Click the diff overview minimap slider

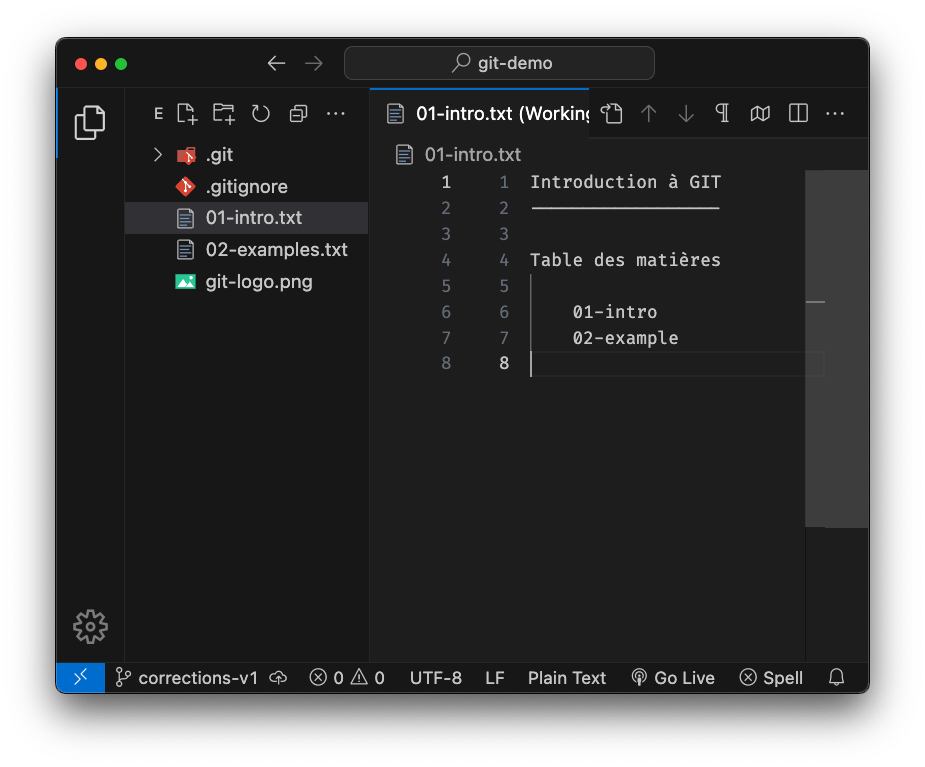tap(836, 349)
